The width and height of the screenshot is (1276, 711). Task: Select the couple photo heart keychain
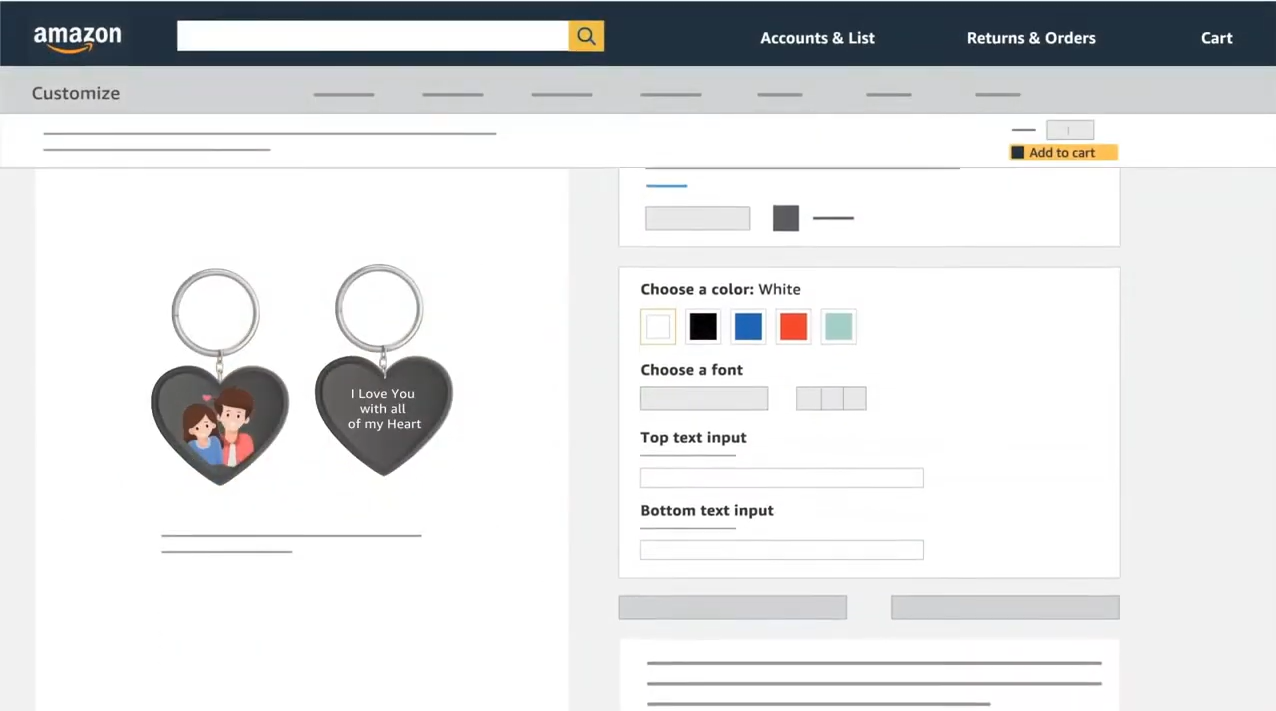click(x=219, y=376)
